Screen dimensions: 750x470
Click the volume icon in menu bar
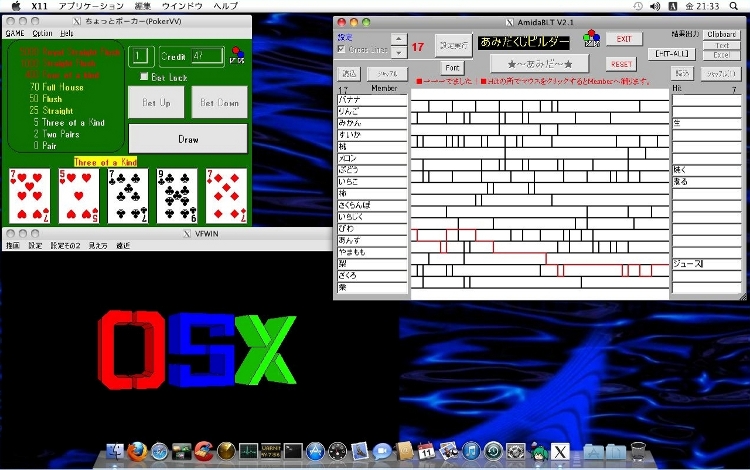655,6
